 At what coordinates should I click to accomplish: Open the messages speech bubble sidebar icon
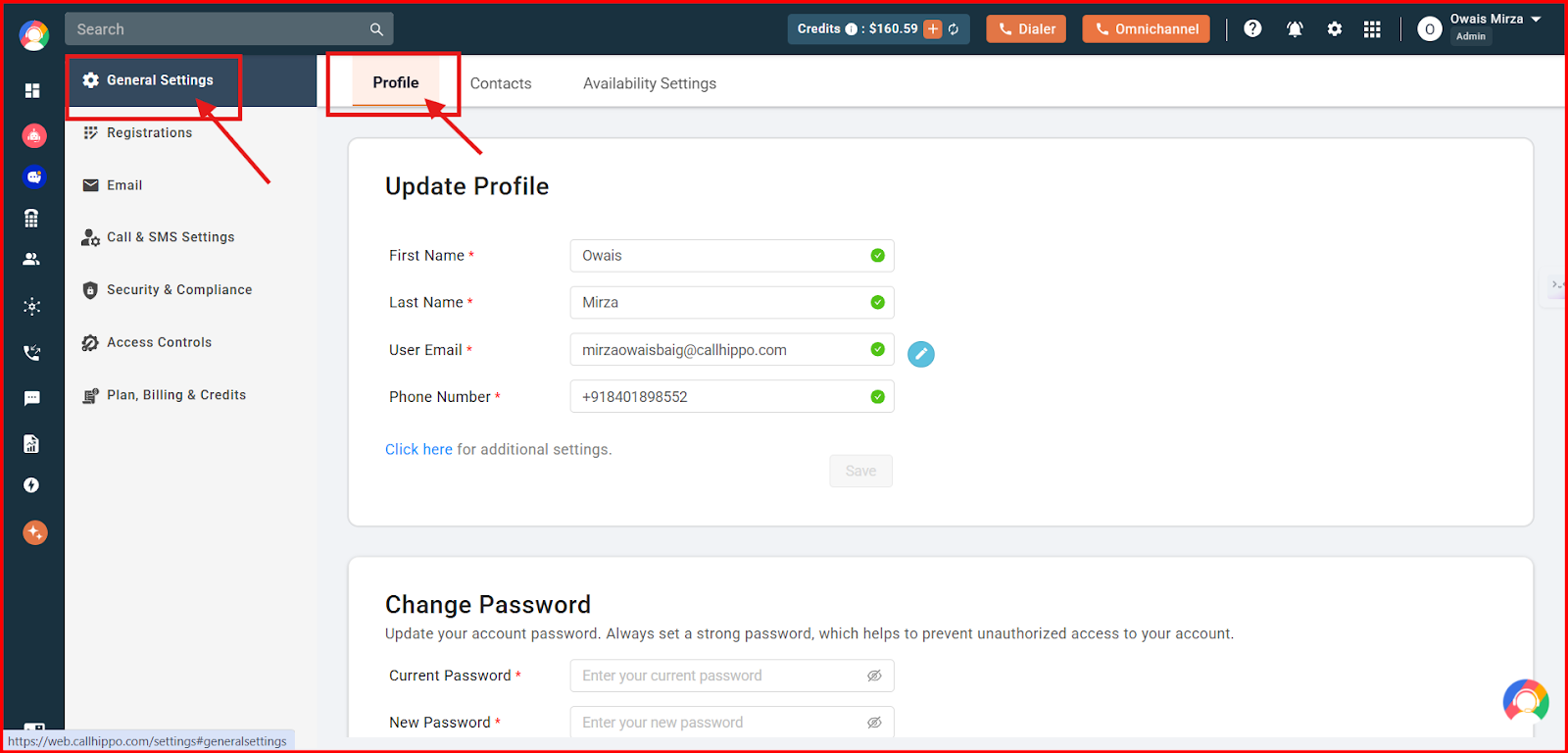coord(32,398)
